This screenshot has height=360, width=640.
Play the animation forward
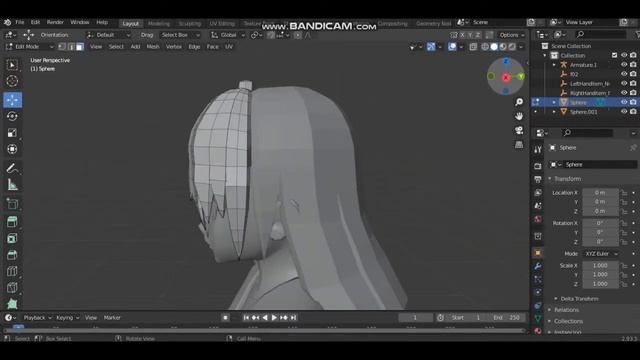tap(274, 318)
